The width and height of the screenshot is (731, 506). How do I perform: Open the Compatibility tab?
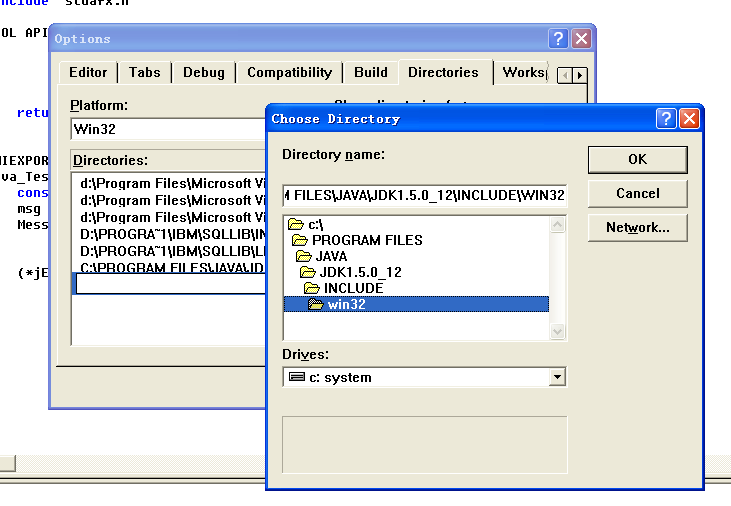coord(289,72)
